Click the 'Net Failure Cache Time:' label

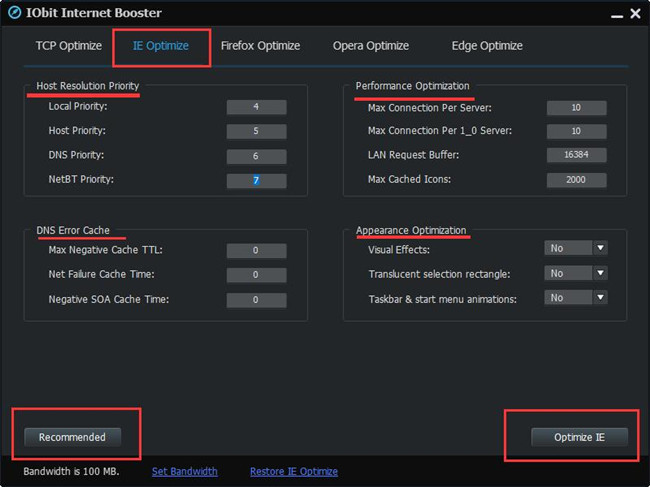click(102, 274)
